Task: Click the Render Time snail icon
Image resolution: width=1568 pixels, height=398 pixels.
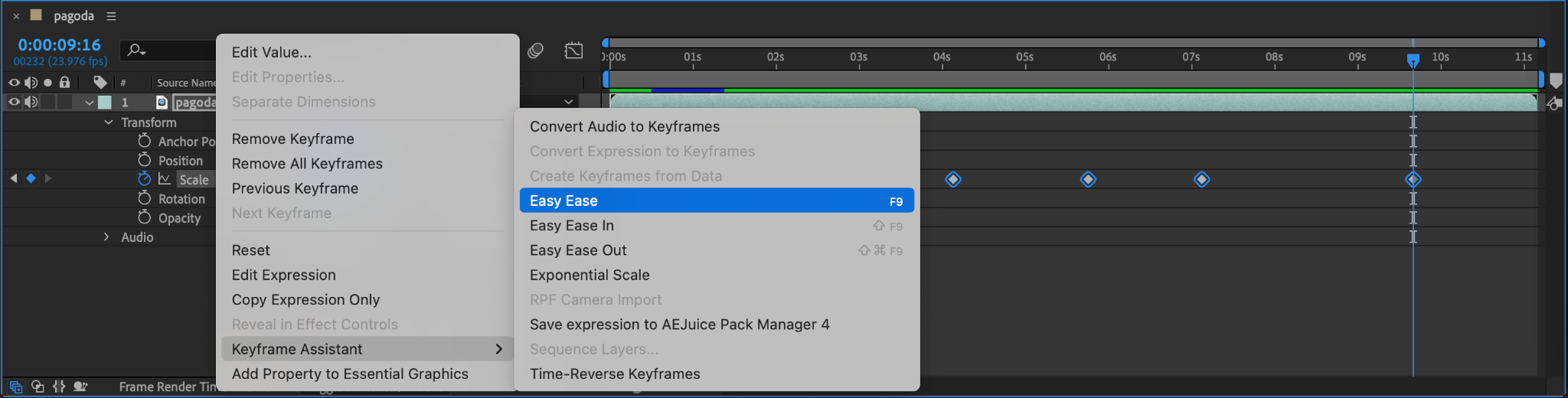Action: coord(80,387)
